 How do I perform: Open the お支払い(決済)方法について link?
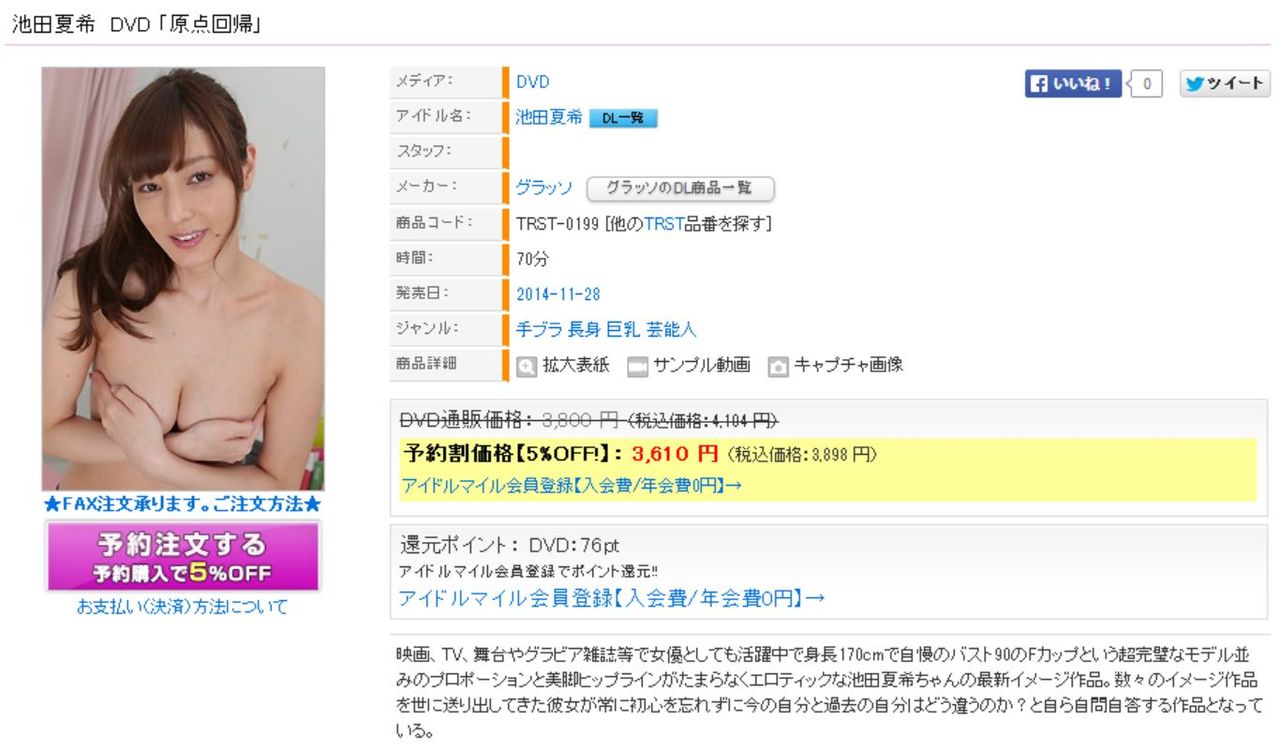click(x=182, y=606)
